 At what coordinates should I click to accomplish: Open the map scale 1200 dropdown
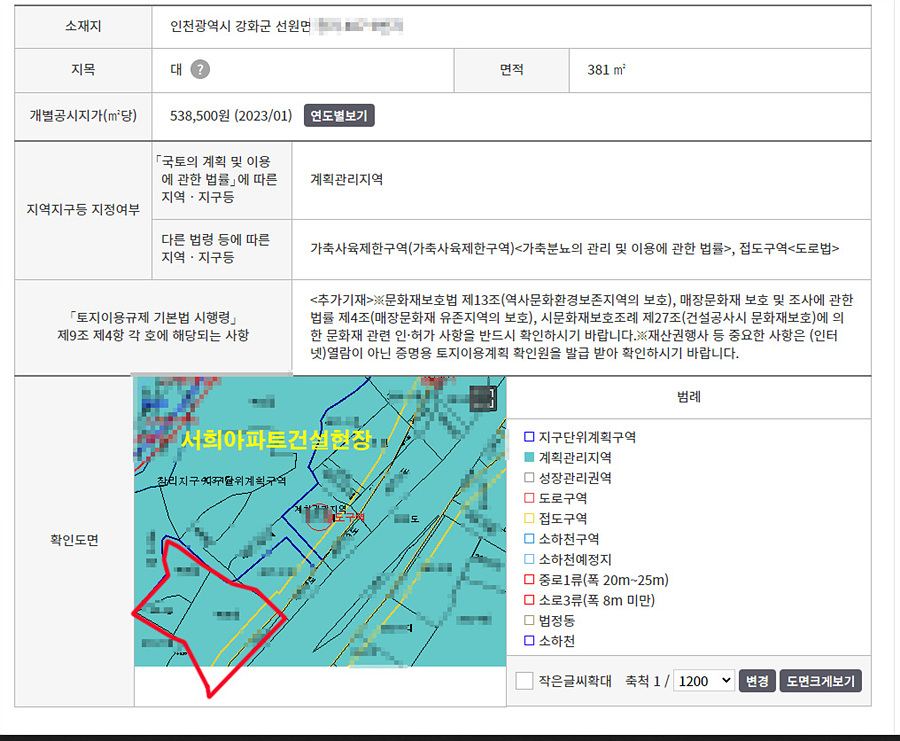pyautogui.click(x=704, y=681)
